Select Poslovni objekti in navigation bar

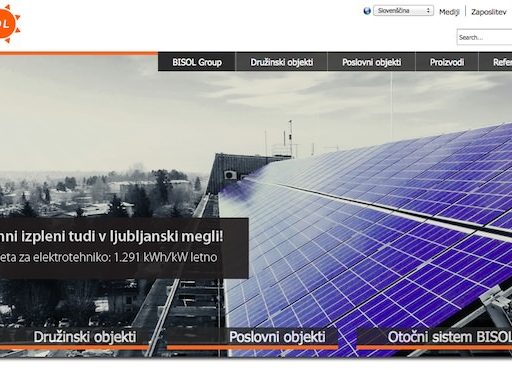[x=371, y=62]
